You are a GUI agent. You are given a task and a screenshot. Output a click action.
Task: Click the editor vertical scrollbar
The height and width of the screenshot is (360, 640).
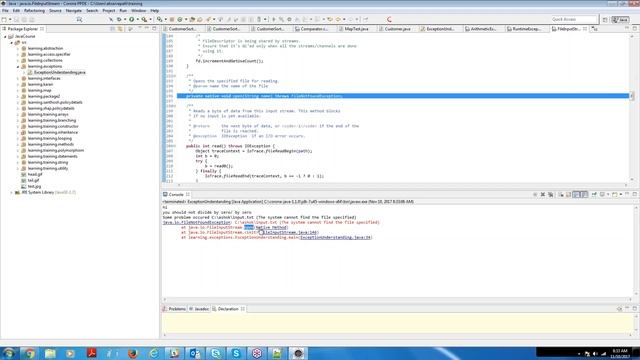[x=632, y=108]
